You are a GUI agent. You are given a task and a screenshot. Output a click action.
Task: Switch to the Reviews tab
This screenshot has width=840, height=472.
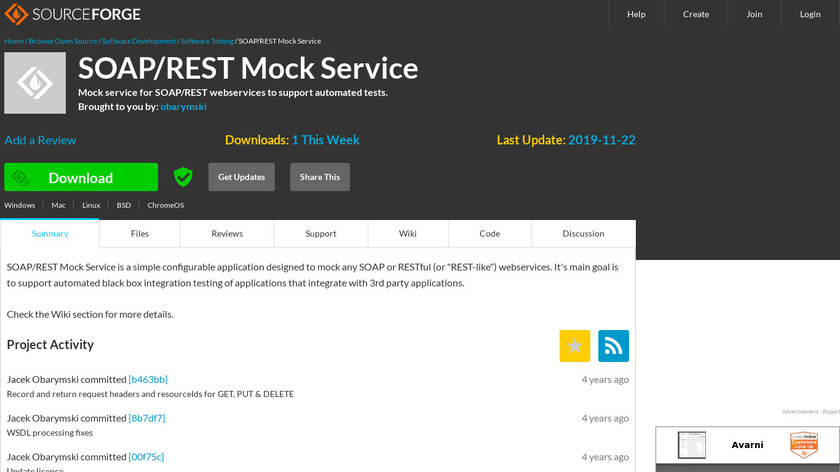(x=227, y=234)
